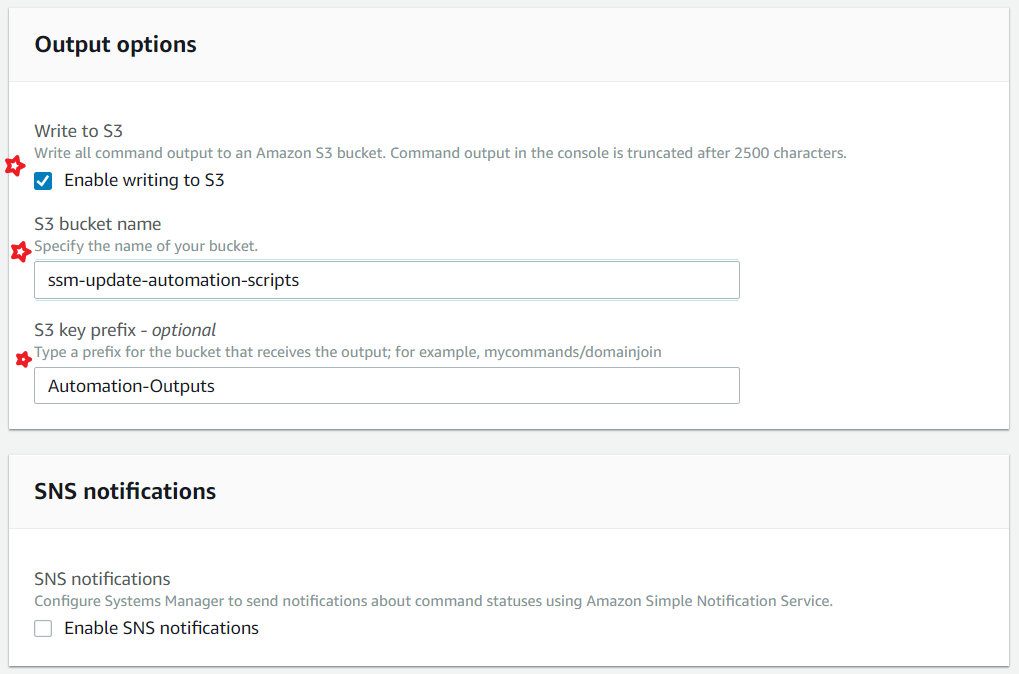This screenshot has height=674, width=1019.
Task: Click the red star beside S3 key prefix
Action: tap(23, 359)
